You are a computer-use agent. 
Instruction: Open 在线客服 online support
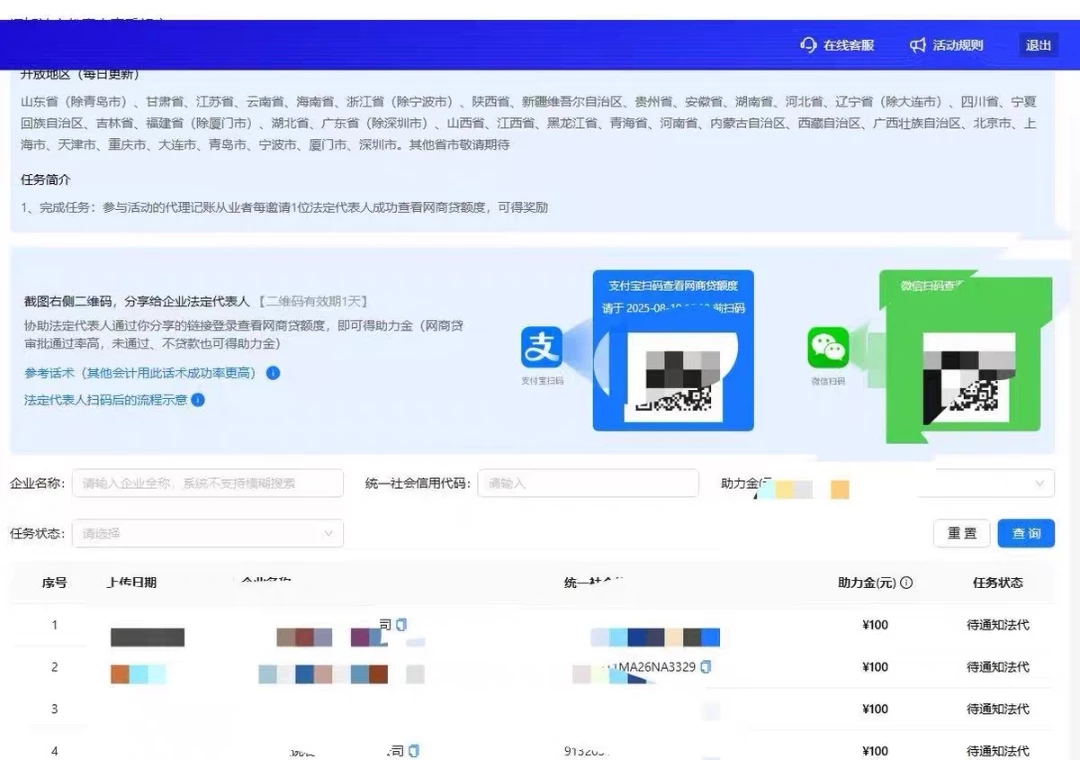click(x=837, y=45)
